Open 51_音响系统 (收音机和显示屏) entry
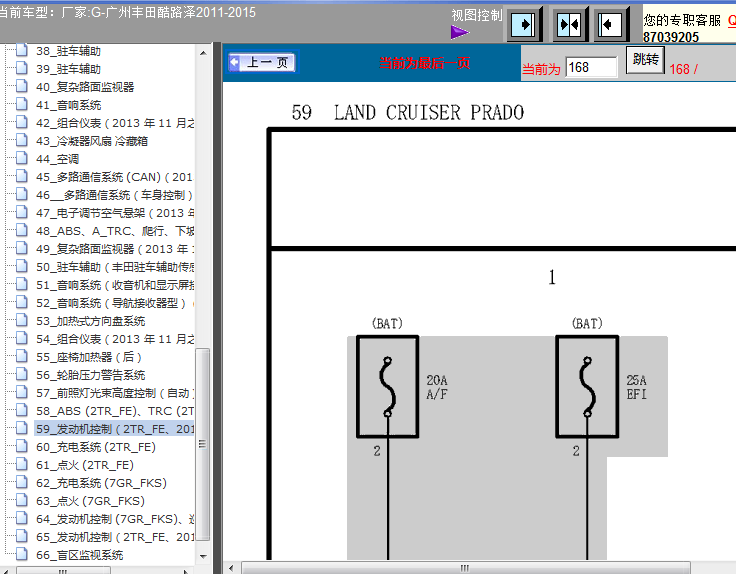 tap(115, 285)
